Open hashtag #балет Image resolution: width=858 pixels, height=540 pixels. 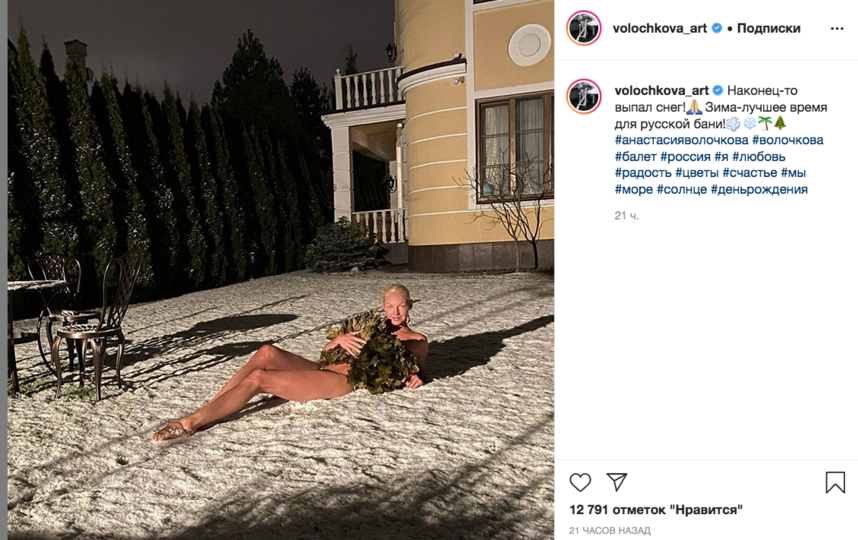pos(635,156)
